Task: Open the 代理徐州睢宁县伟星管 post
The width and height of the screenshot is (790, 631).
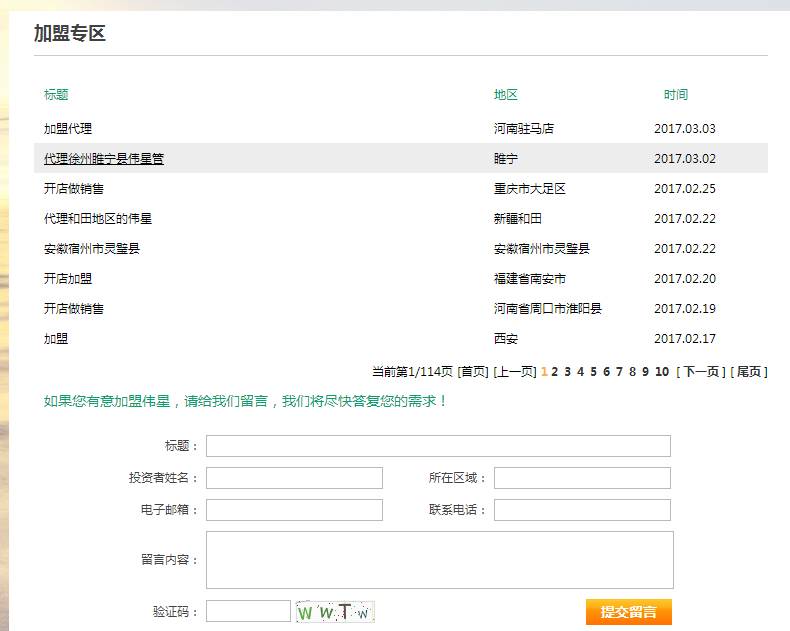Action: 104,158
